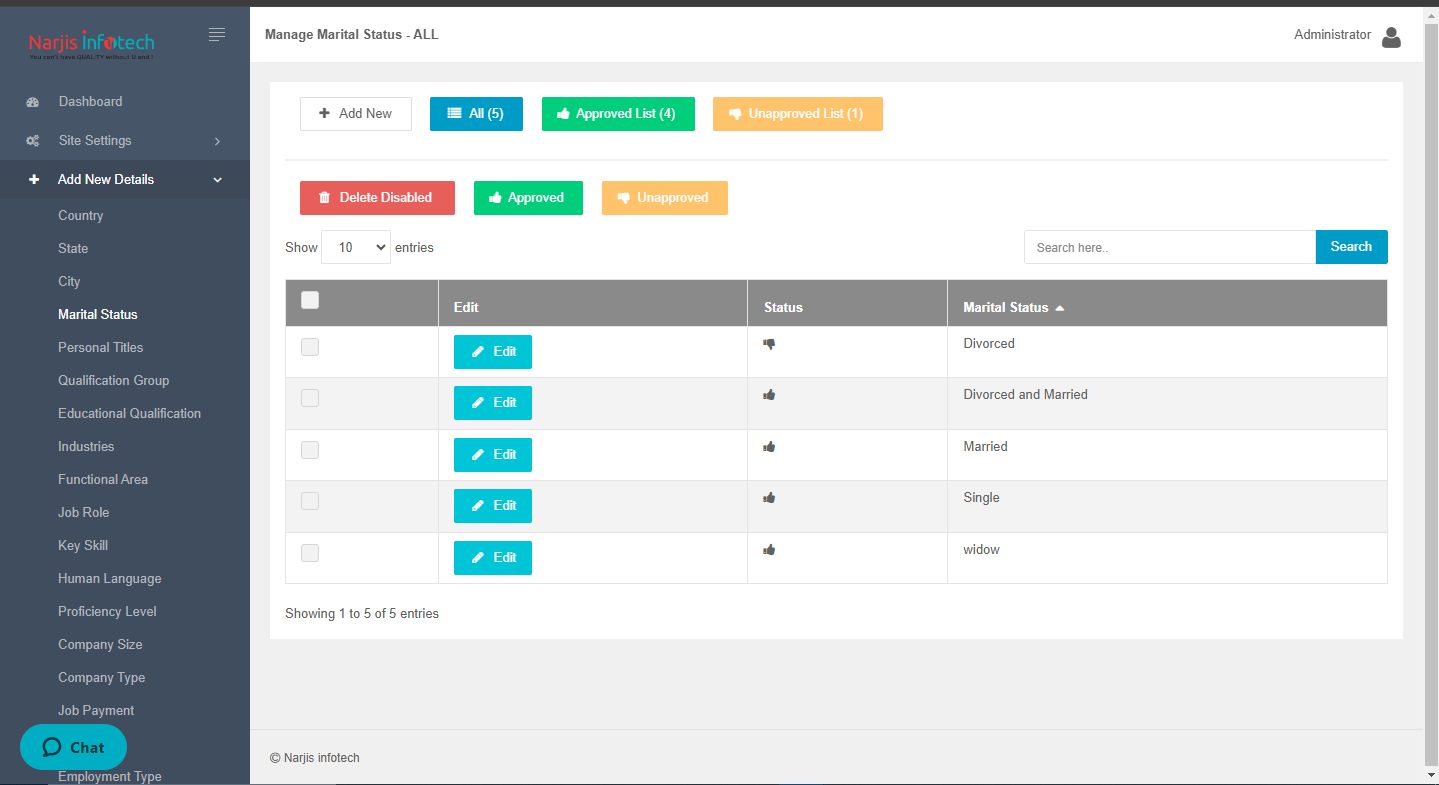
Task: Open Educational Qualification in sidebar
Action: point(129,414)
